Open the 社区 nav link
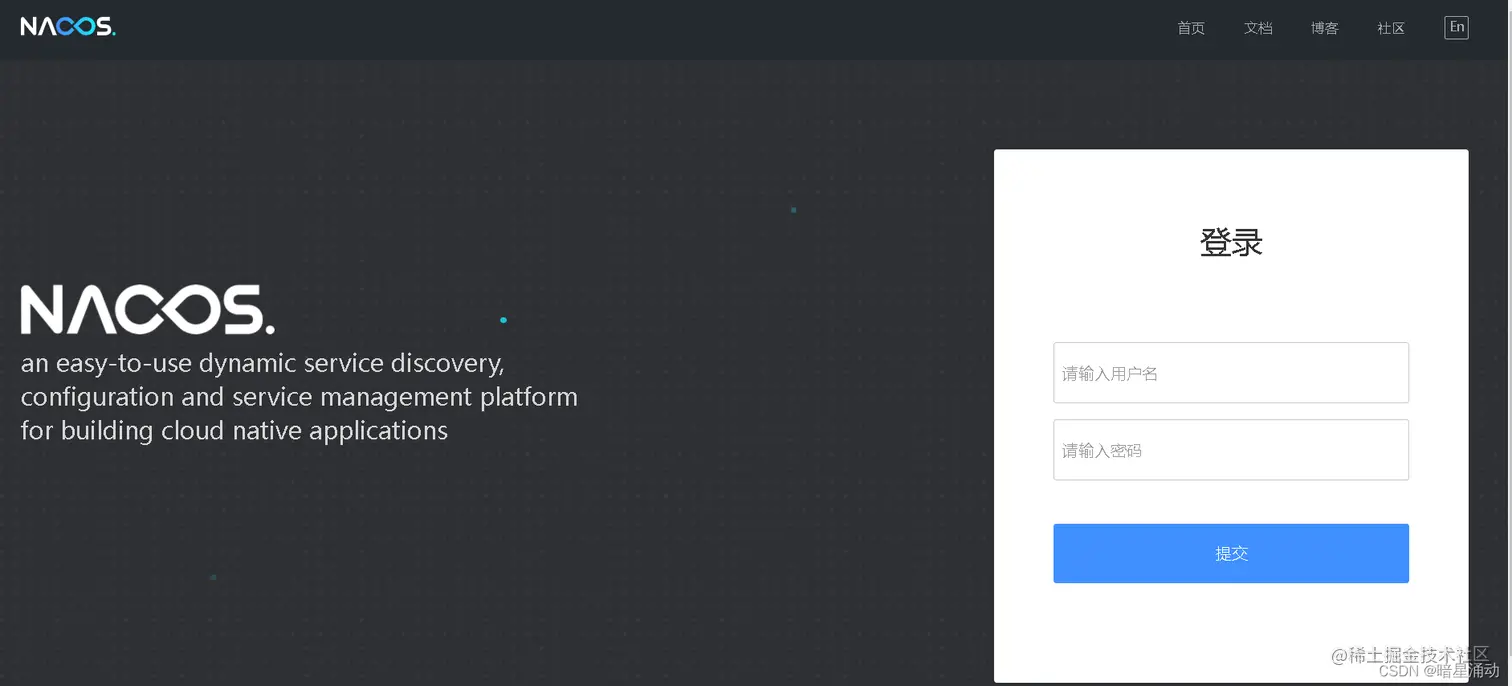 tap(1391, 28)
